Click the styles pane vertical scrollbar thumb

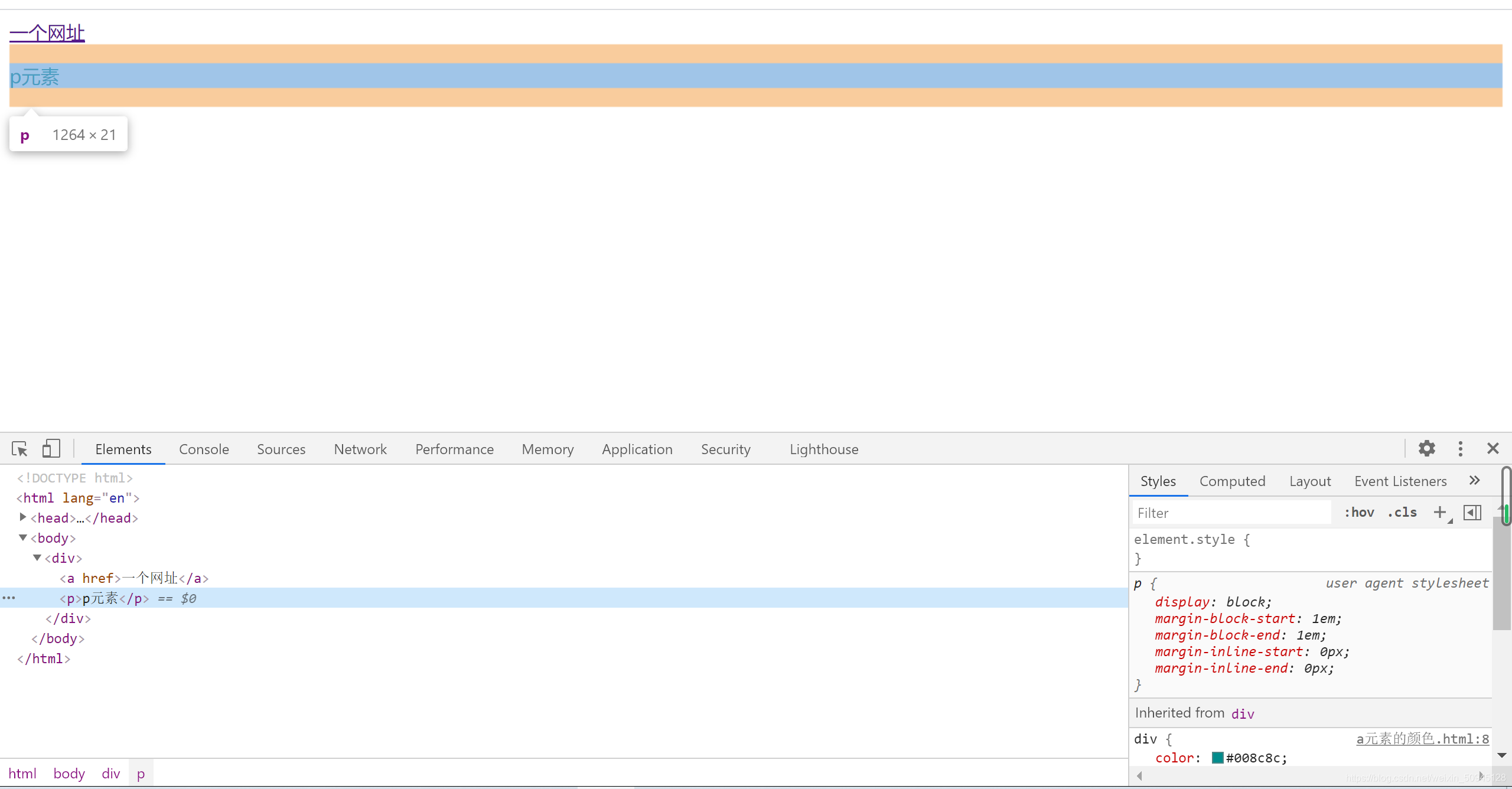(x=1501, y=573)
